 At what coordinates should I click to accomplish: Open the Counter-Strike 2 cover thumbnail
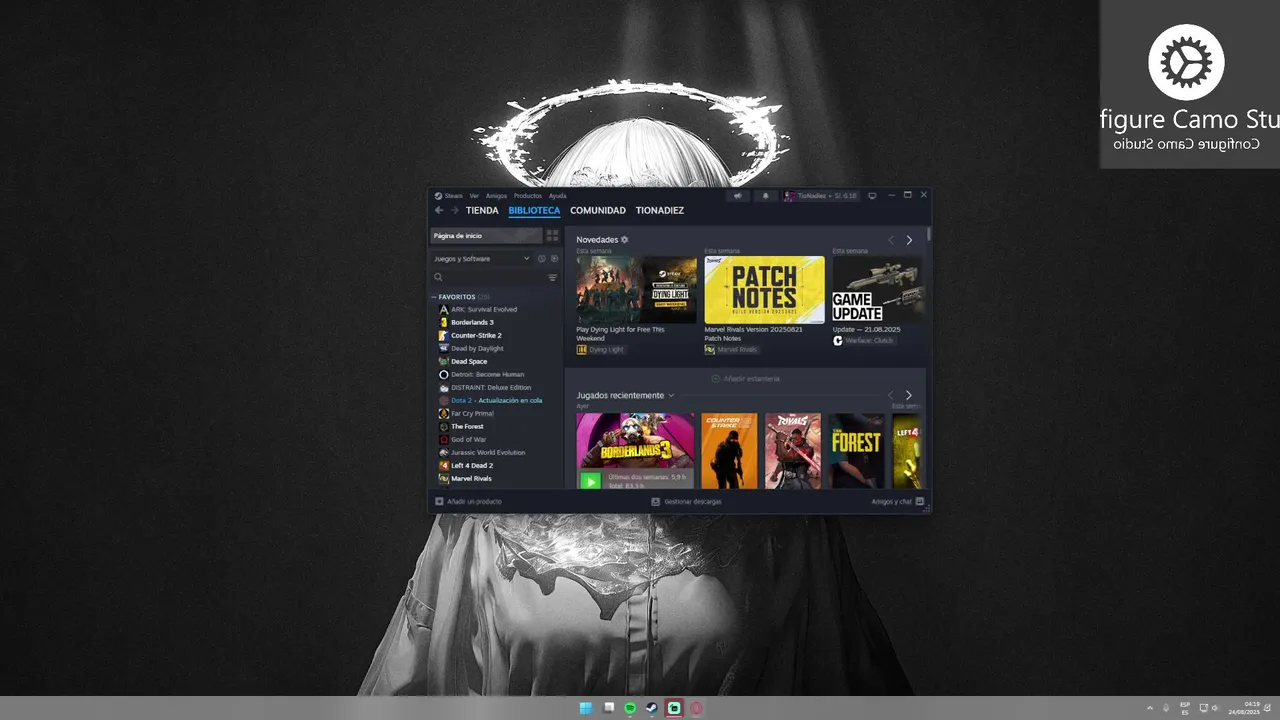click(729, 451)
